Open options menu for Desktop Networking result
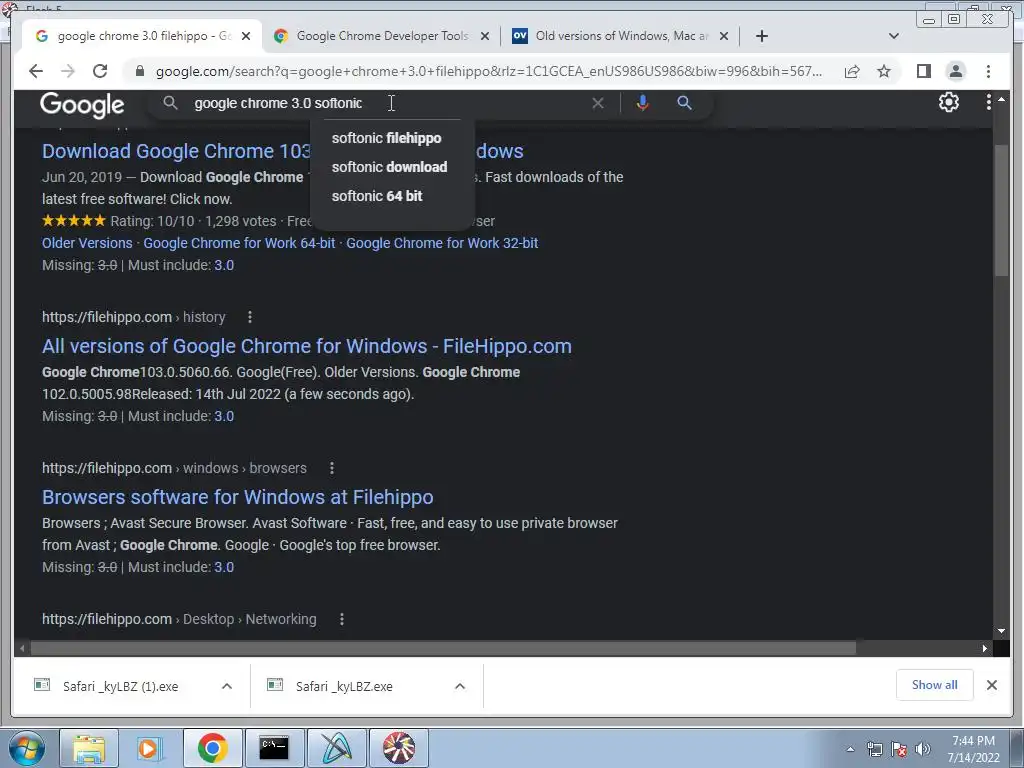Viewport: 1024px width, 768px height. [x=342, y=619]
